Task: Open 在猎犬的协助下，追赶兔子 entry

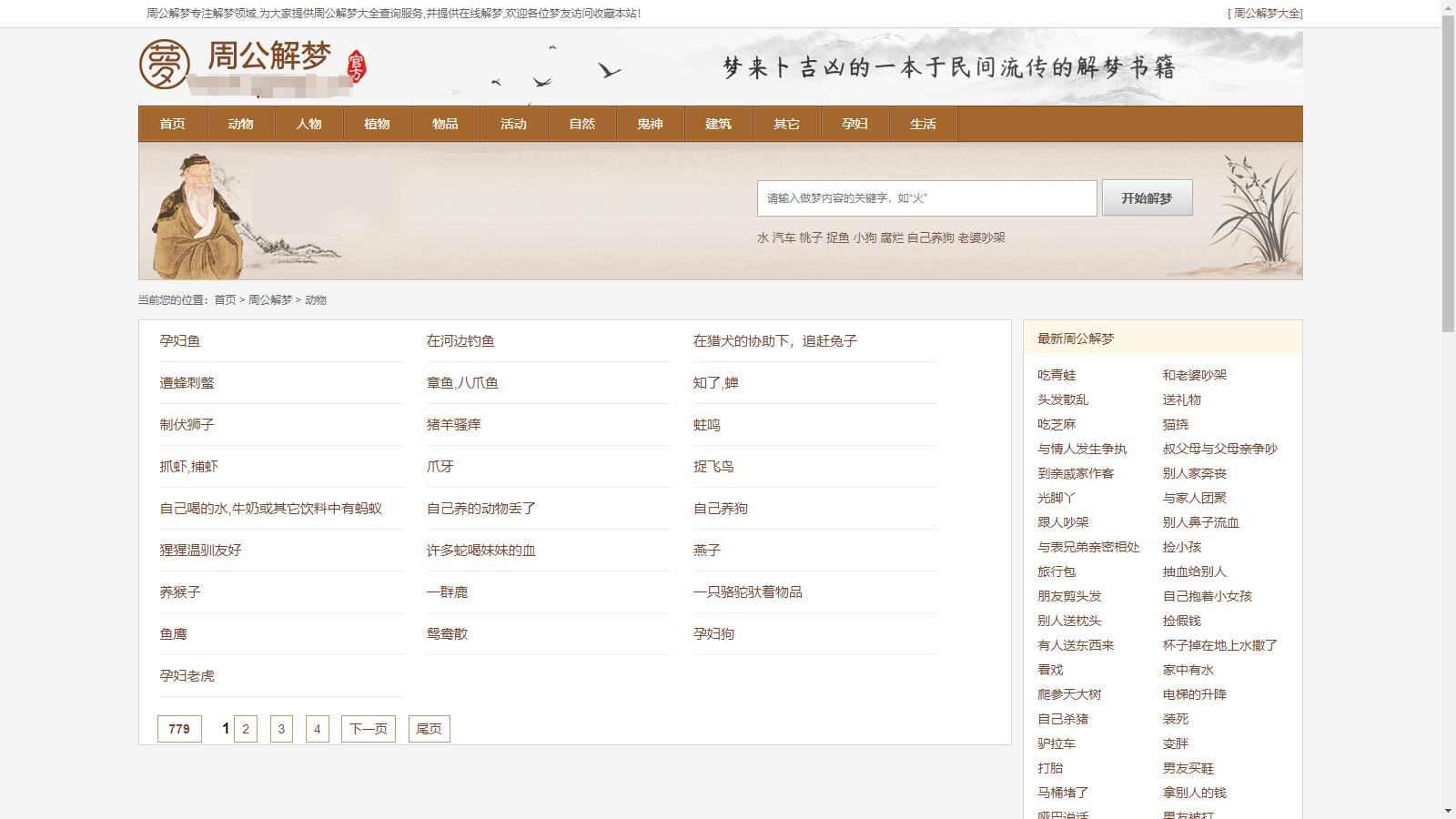Action: (775, 341)
